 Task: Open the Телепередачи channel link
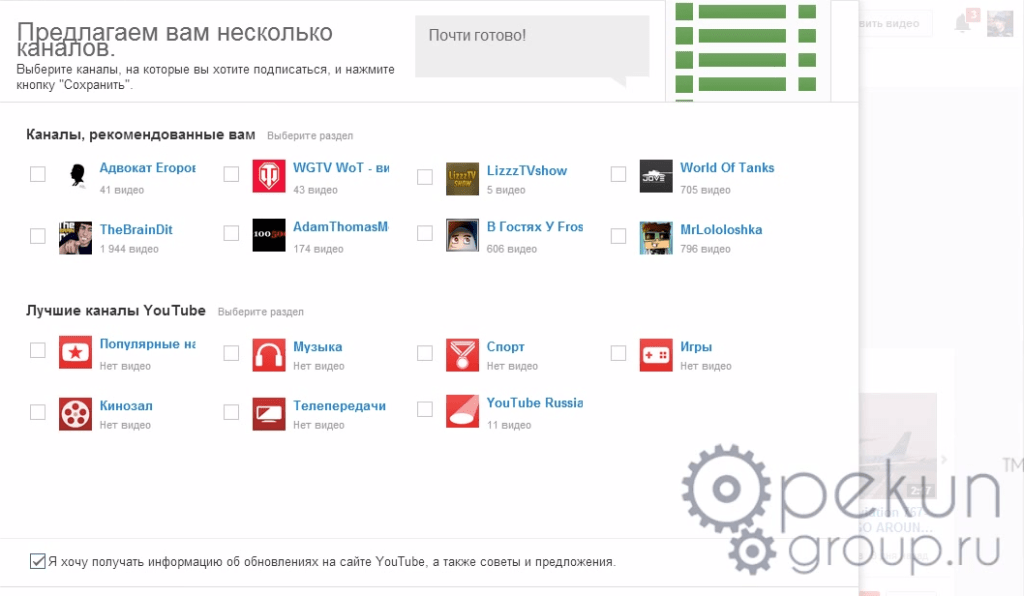[x=339, y=405]
